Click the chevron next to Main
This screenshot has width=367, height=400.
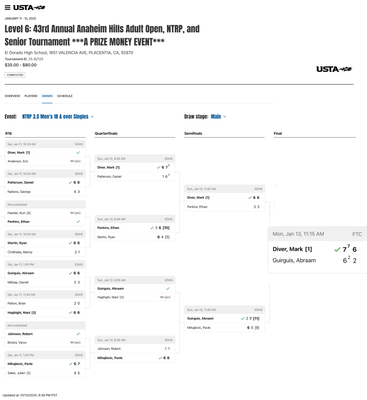pos(225,117)
